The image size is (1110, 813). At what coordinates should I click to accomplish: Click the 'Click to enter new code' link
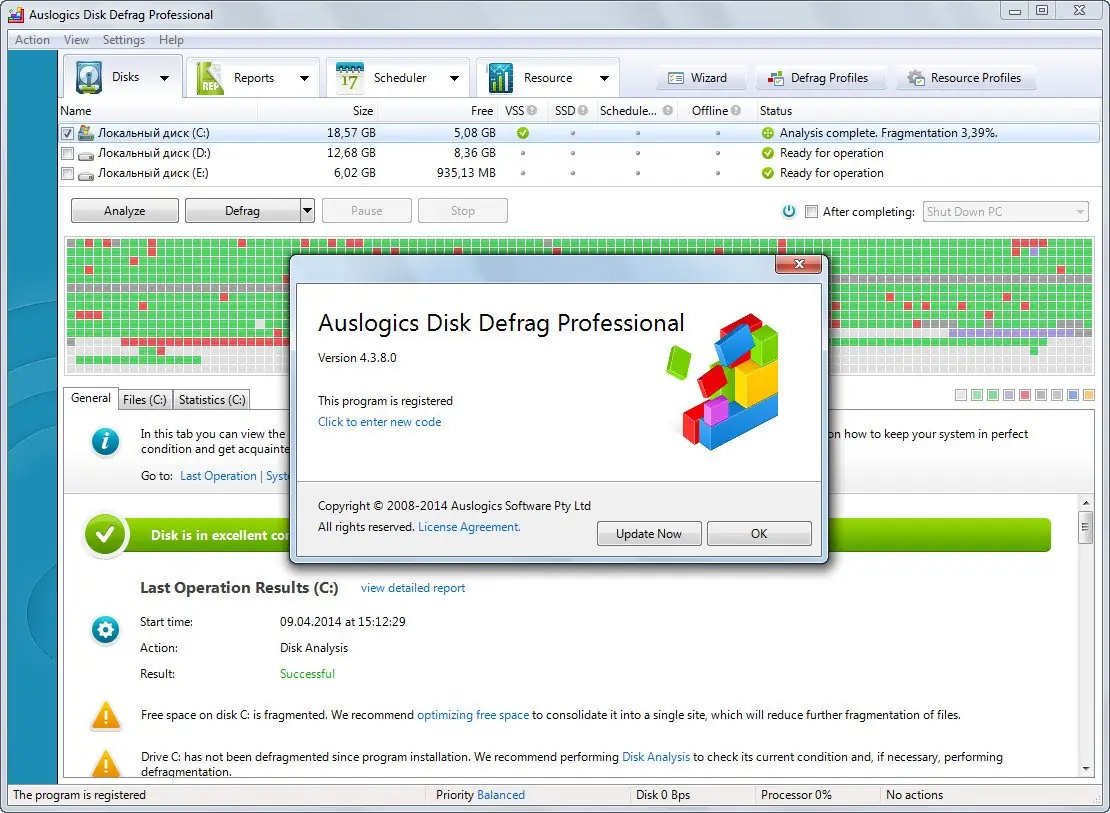coord(379,421)
